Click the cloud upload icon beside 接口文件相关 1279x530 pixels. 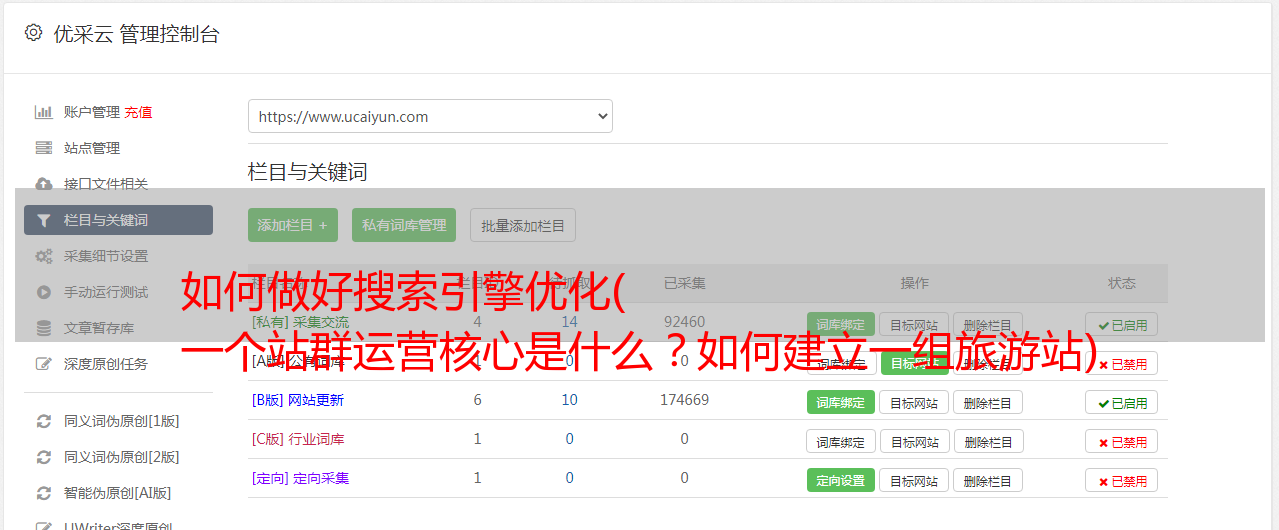pyautogui.click(x=44, y=184)
